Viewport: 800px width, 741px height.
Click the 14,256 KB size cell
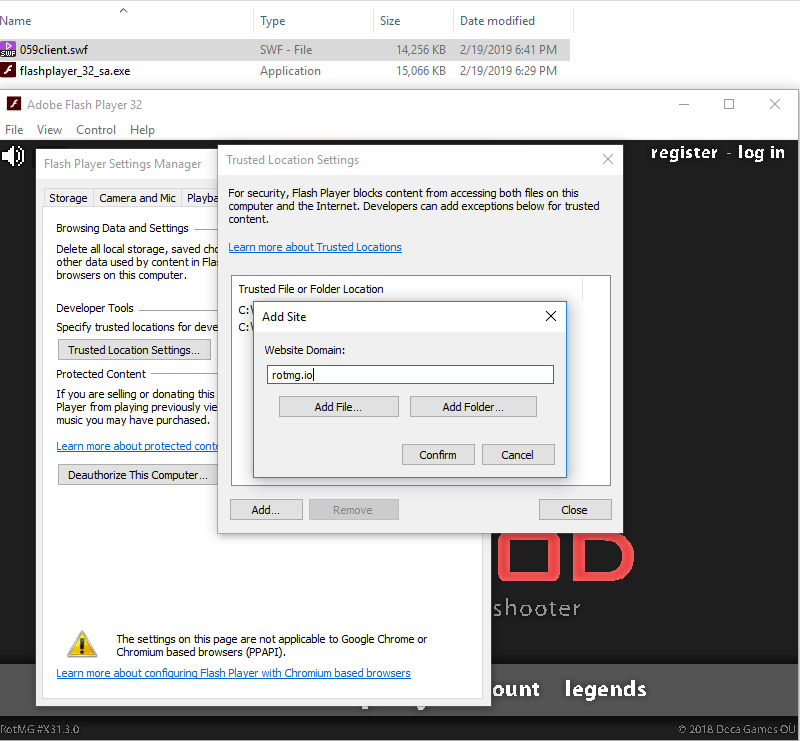(x=421, y=50)
